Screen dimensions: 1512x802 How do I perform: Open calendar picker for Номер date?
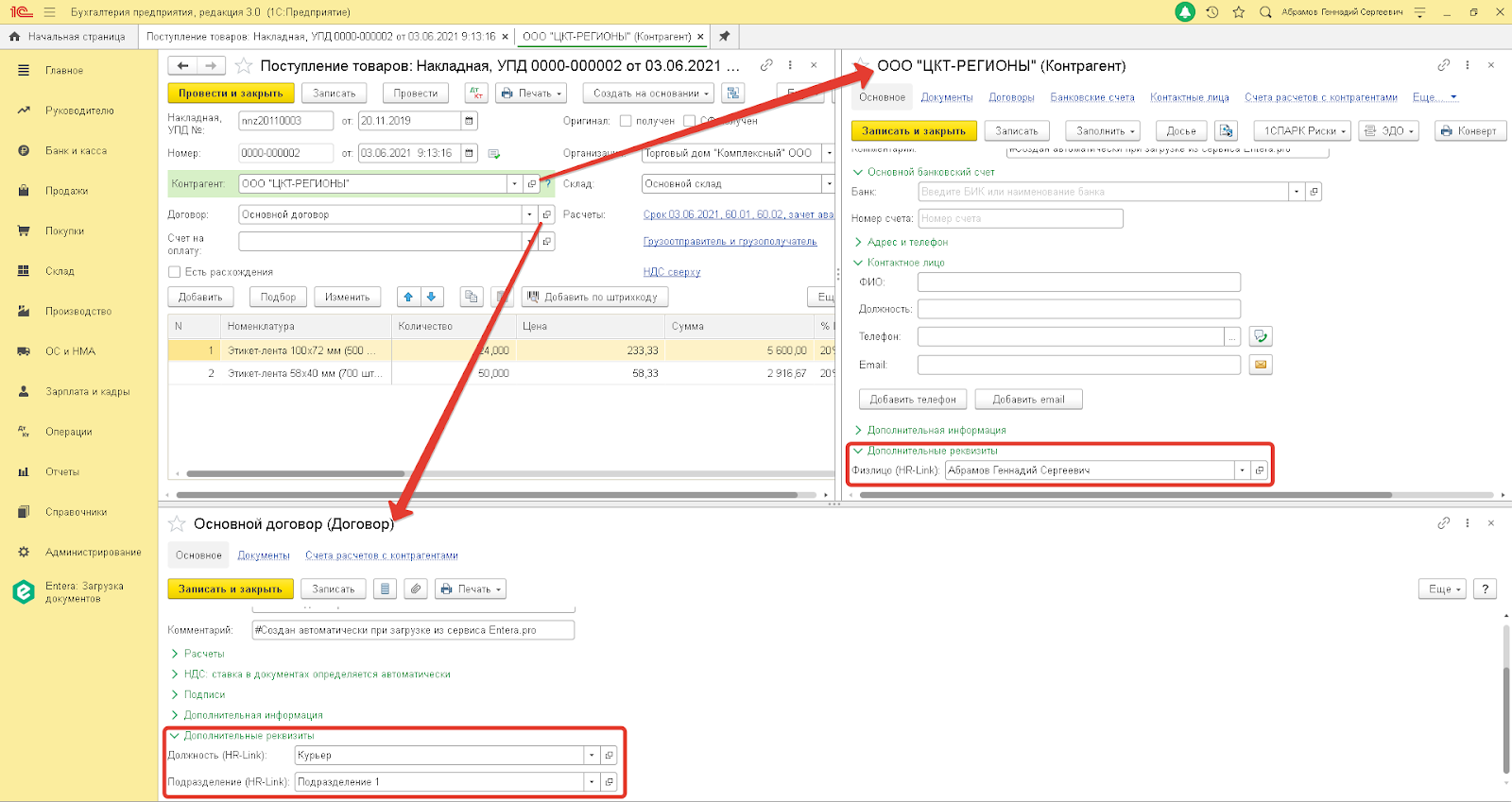469,153
